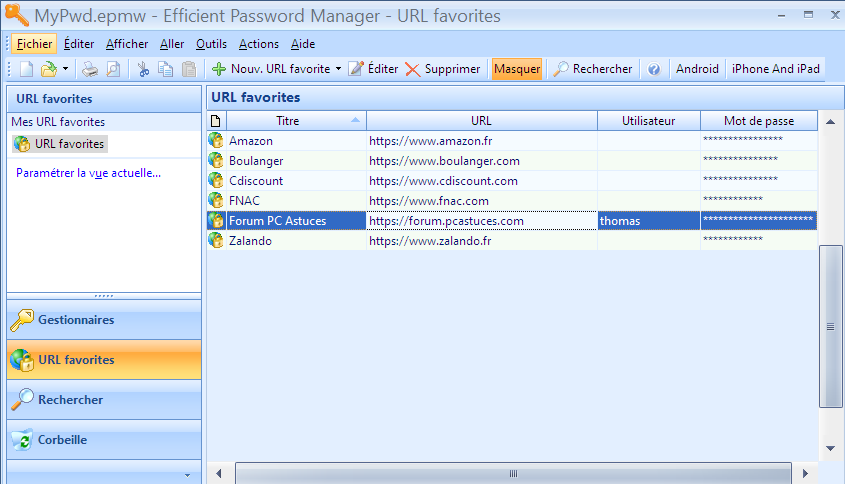The image size is (845, 484).
Task: Sort by the Titre column header
Action: tap(288, 121)
